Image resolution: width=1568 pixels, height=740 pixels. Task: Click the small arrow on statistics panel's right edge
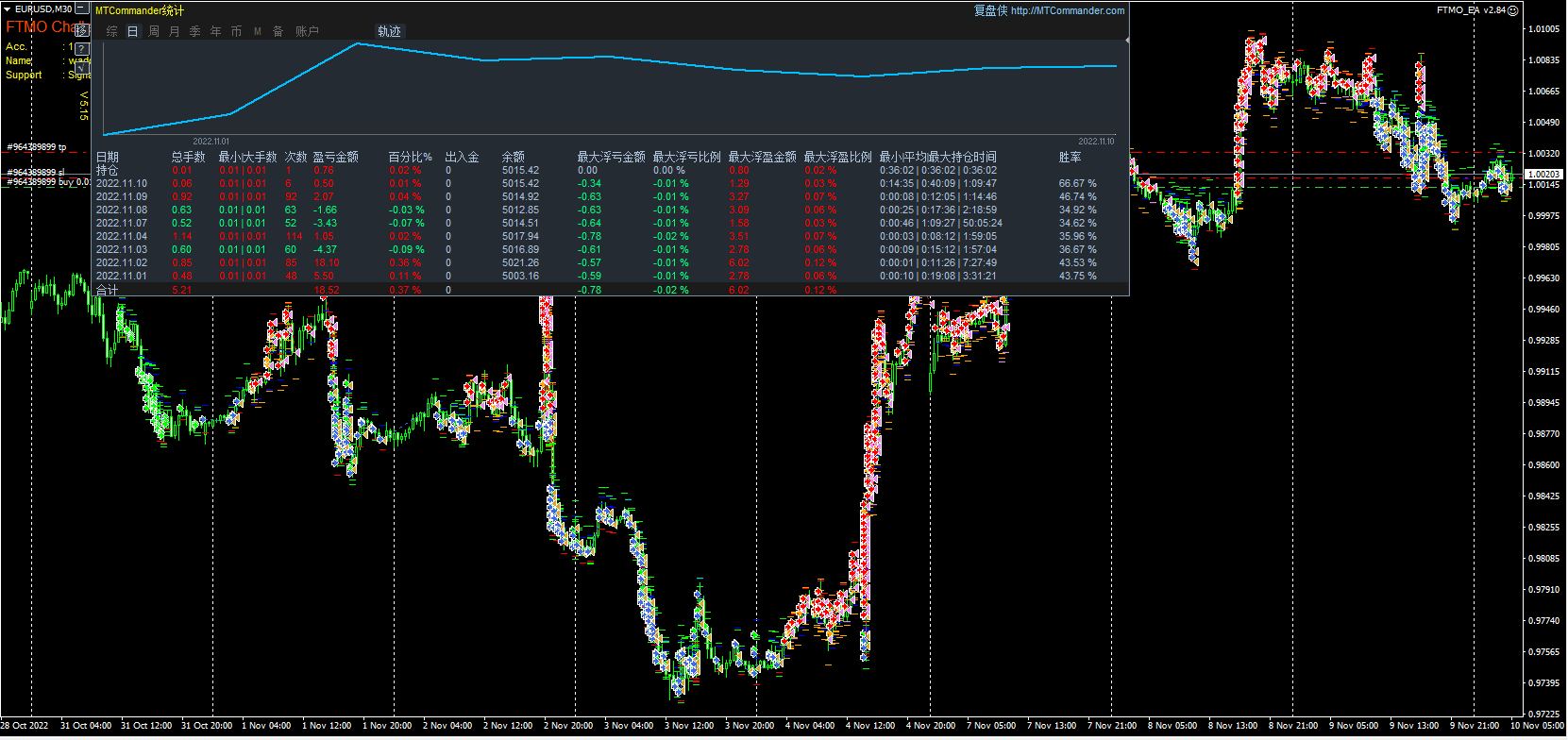(1126, 41)
